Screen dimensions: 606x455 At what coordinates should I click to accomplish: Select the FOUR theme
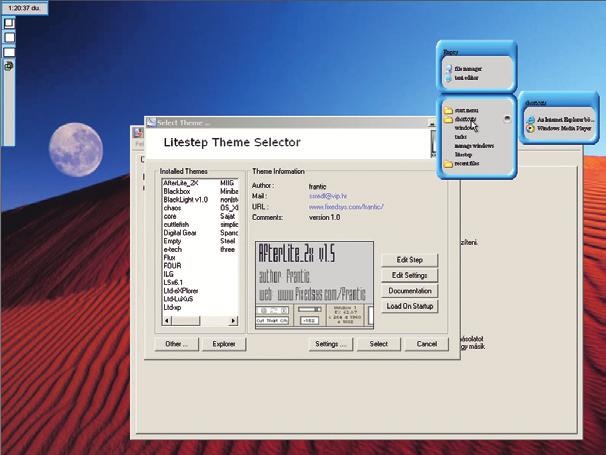pyautogui.click(x=172, y=266)
